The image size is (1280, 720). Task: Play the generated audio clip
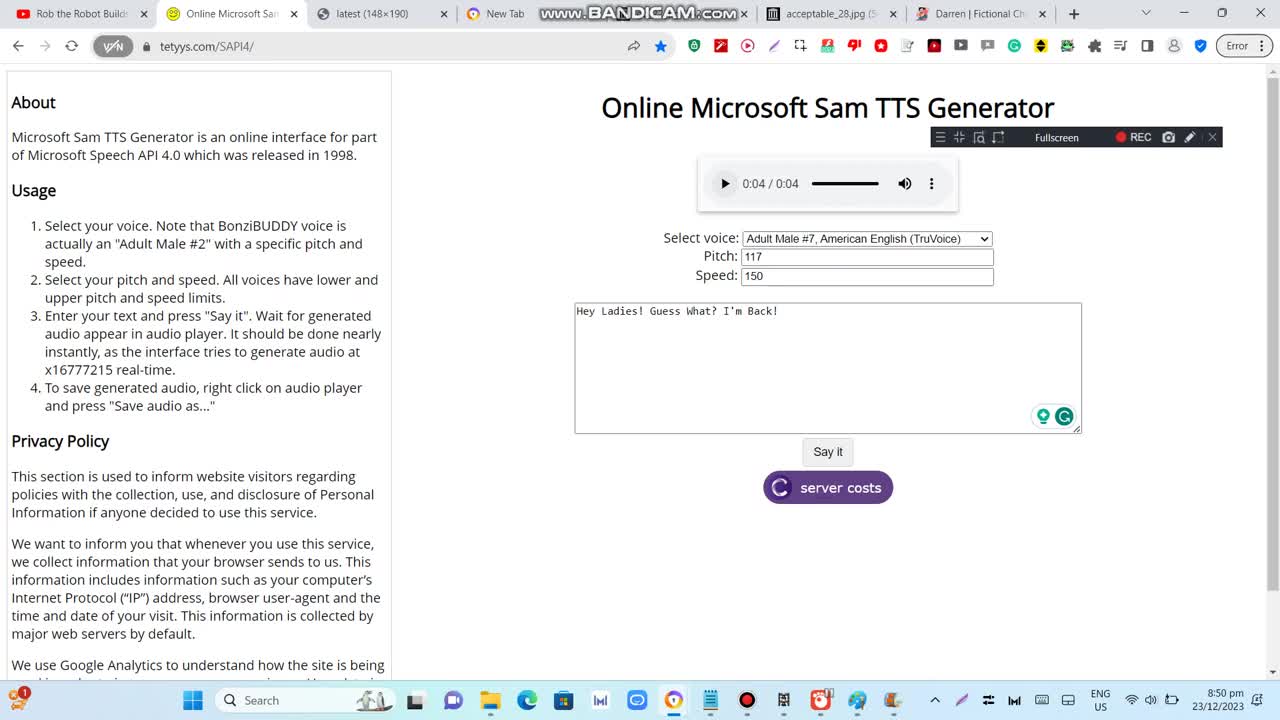(725, 184)
